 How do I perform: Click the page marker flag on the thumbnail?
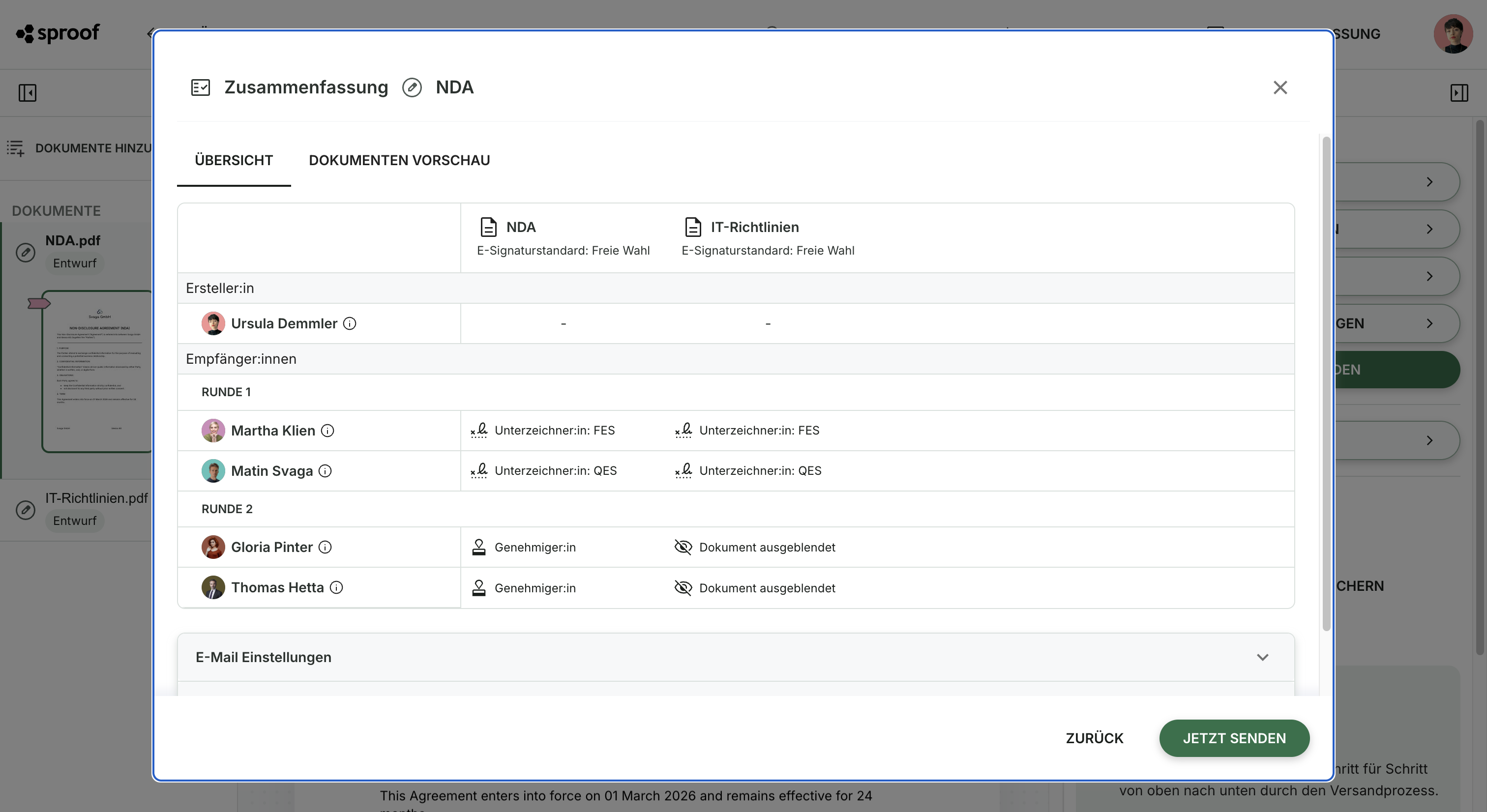click(x=39, y=304)
